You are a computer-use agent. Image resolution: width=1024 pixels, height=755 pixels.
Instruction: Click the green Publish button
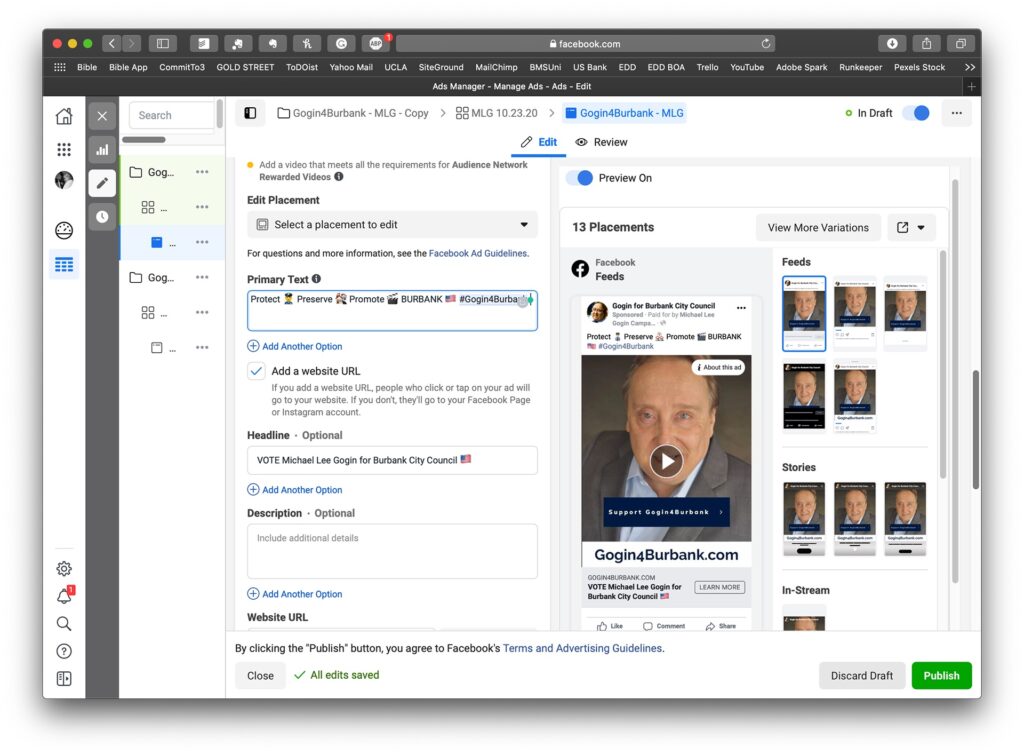pos(941,675)
